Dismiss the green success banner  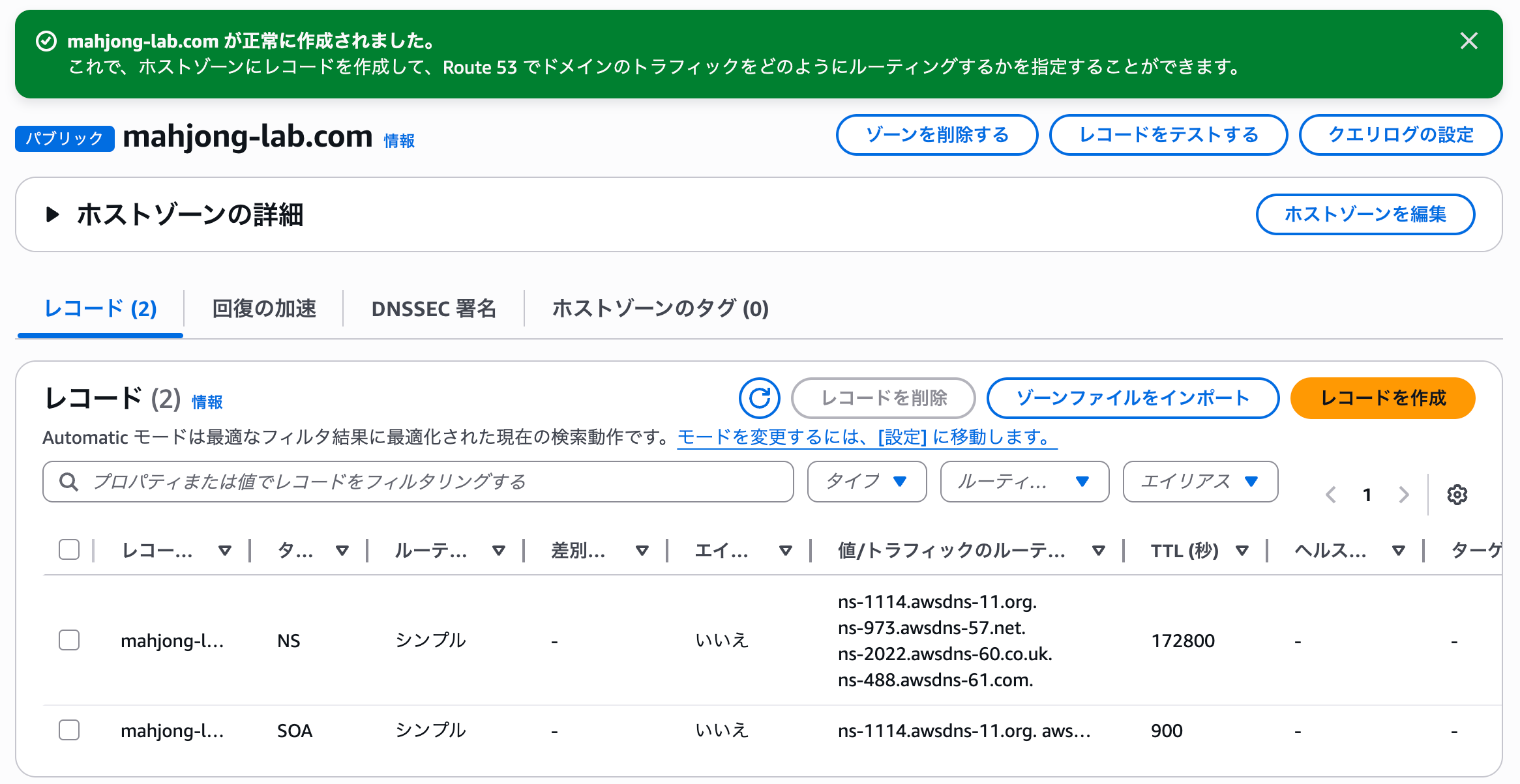(1468, 41)
